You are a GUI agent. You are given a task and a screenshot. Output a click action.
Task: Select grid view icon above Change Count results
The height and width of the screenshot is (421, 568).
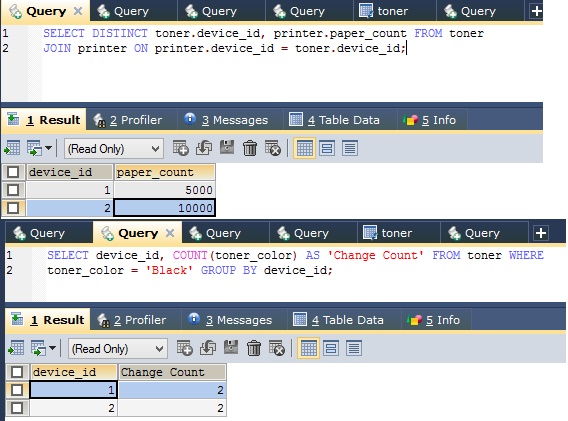[x=308, y=348]
